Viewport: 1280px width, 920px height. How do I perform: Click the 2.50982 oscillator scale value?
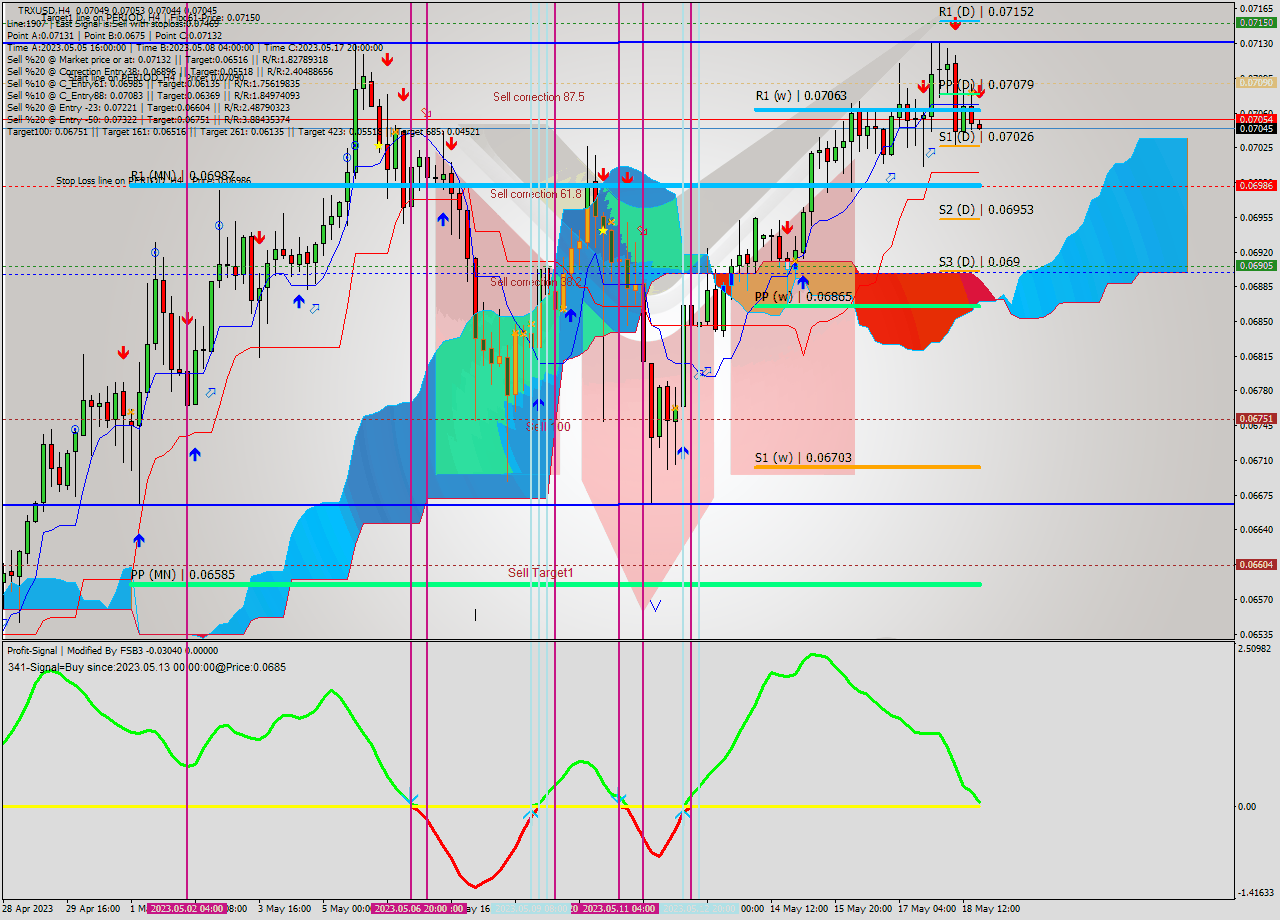(x=1256, y=649)
